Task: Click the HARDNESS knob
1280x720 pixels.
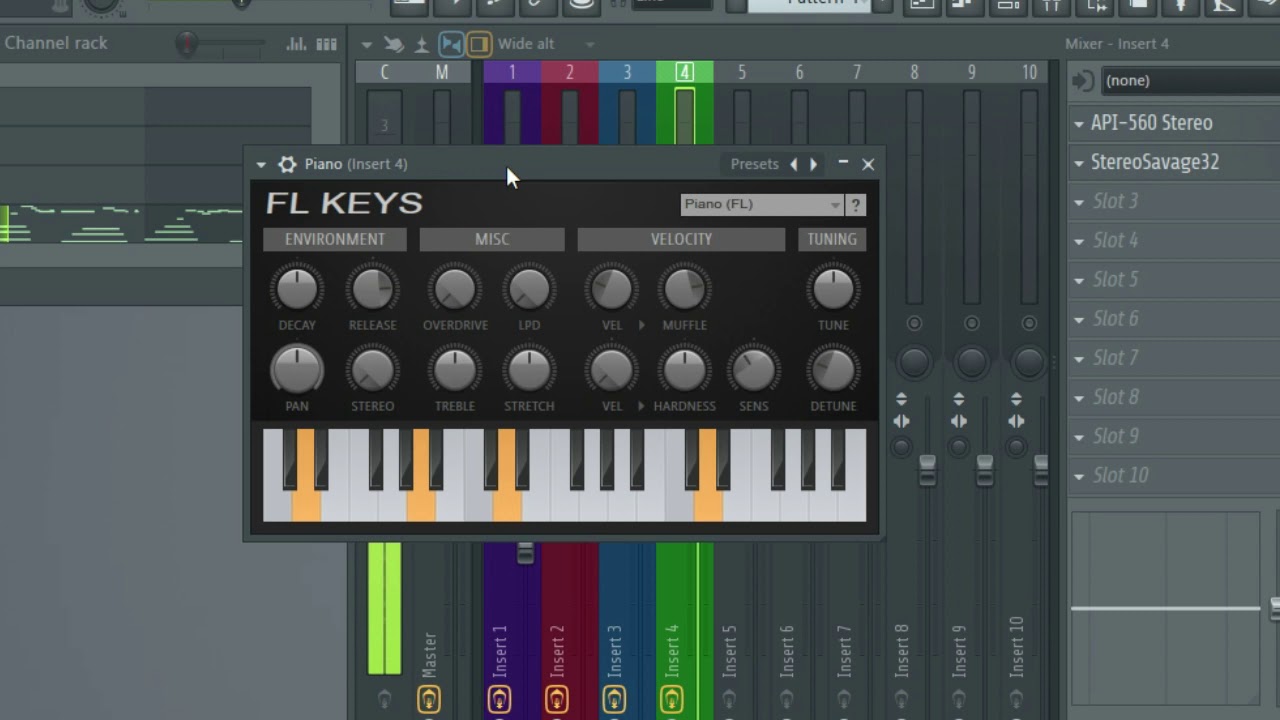Action: coord(684,370)
